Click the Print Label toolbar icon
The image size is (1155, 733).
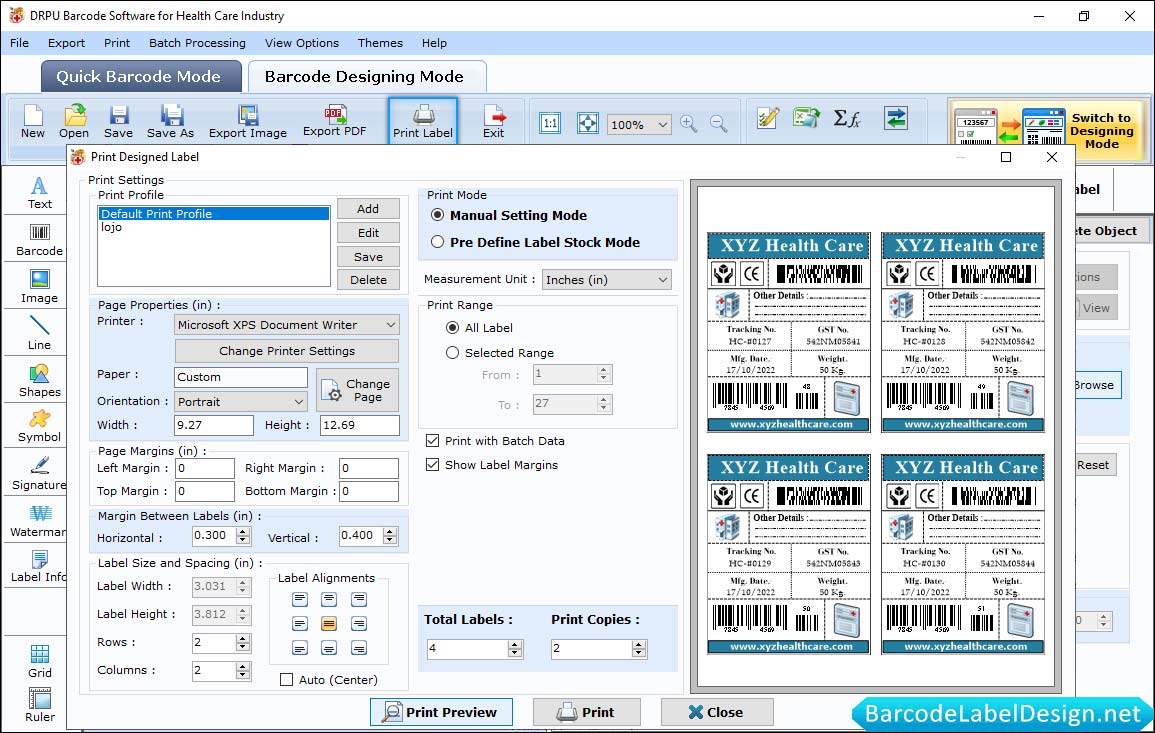pyautogui.click(x=423, y=122)
